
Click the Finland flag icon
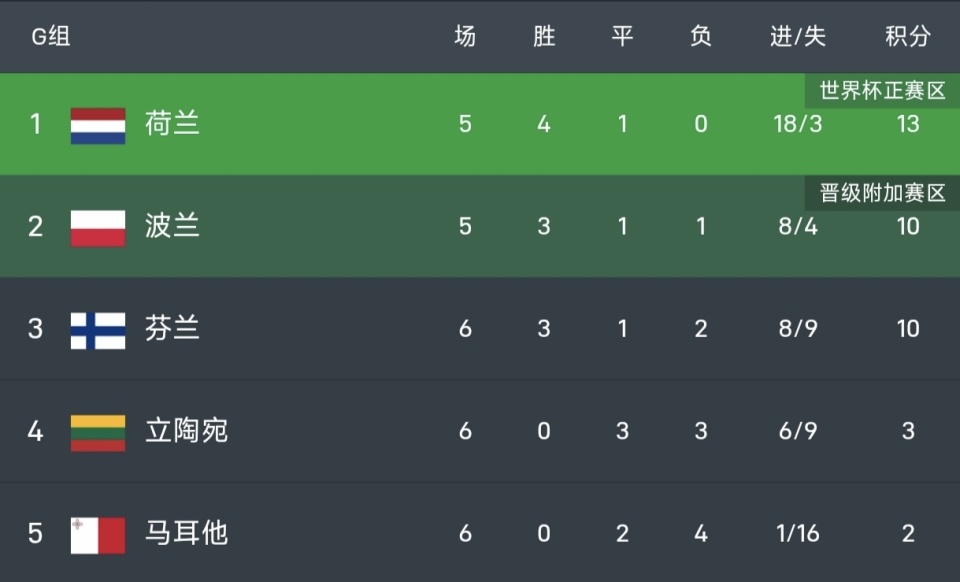coord(98,330)
